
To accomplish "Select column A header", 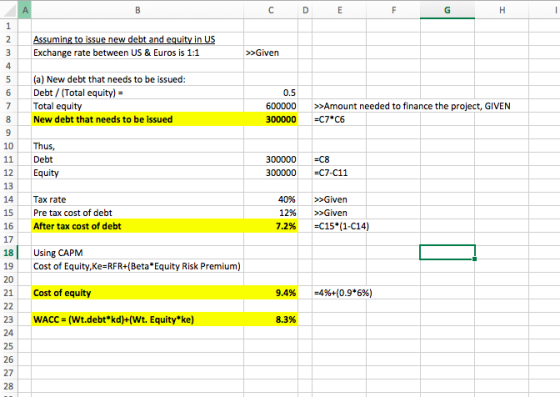I will (25, 10).
